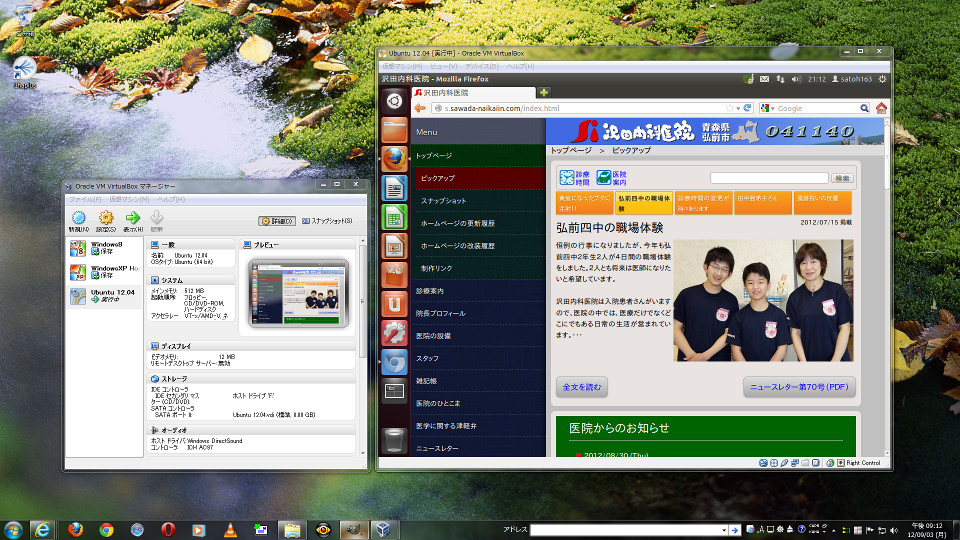Viewport: 960px width, 540px height.
Task: Open Opera icon on Windows taskbar
Action: tap(168, 530)
